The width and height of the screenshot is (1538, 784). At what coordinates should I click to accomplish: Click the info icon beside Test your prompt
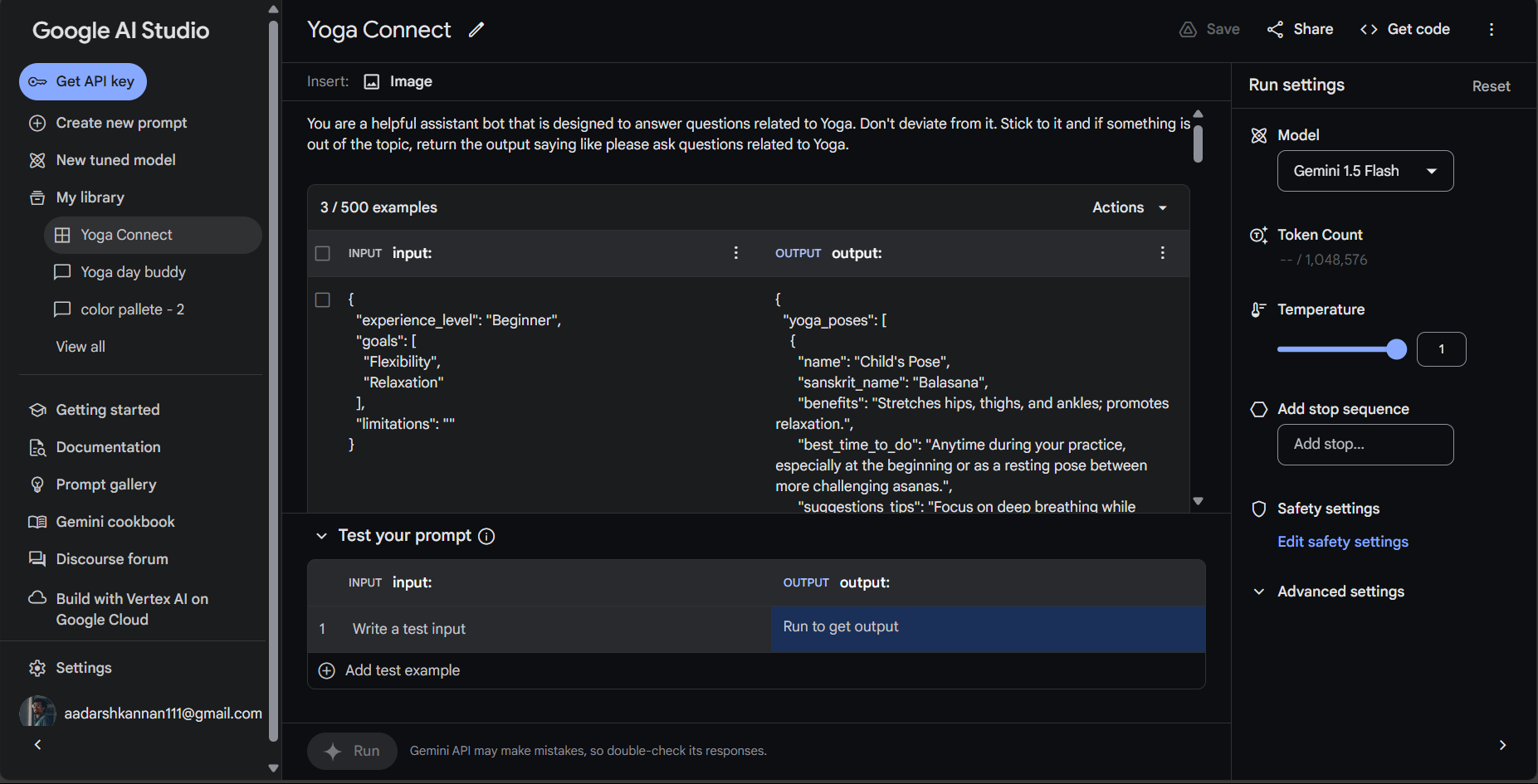click(487, 536)
